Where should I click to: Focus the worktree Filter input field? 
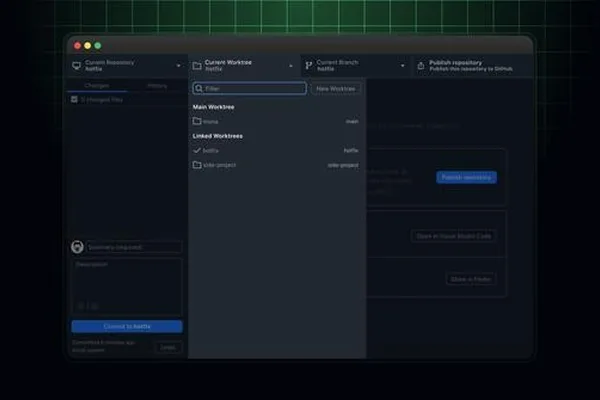pos(249,88)
